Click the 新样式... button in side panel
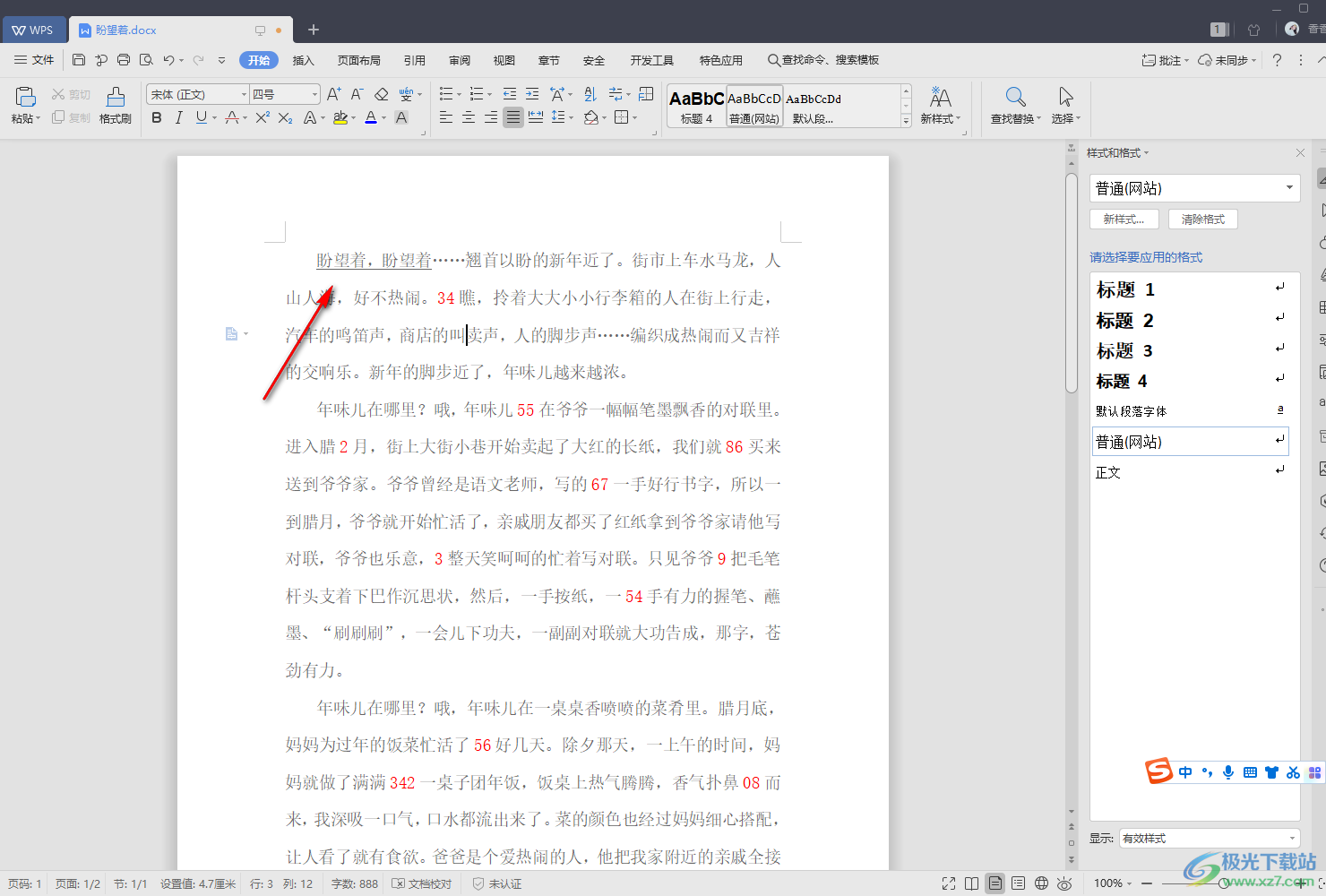Image resolution: width=1326 pixels, height=896 pixels. 1124,219
